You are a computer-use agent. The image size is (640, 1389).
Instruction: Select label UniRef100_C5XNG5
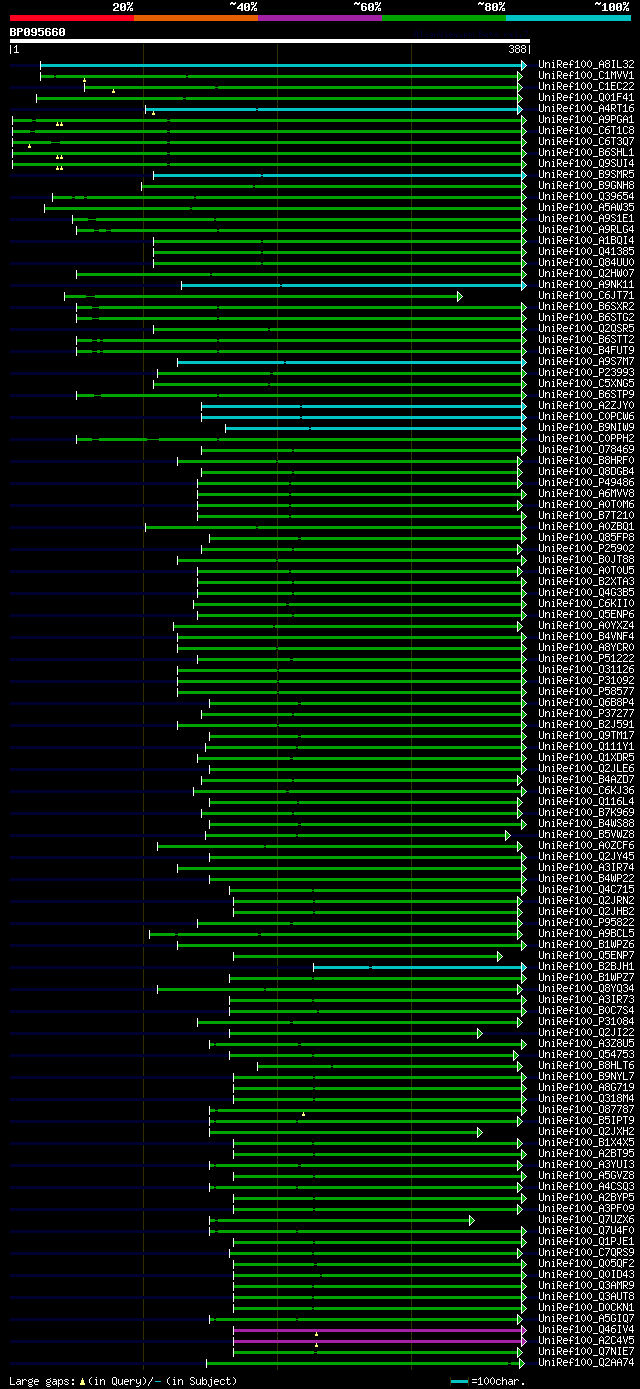click(586, 383)
